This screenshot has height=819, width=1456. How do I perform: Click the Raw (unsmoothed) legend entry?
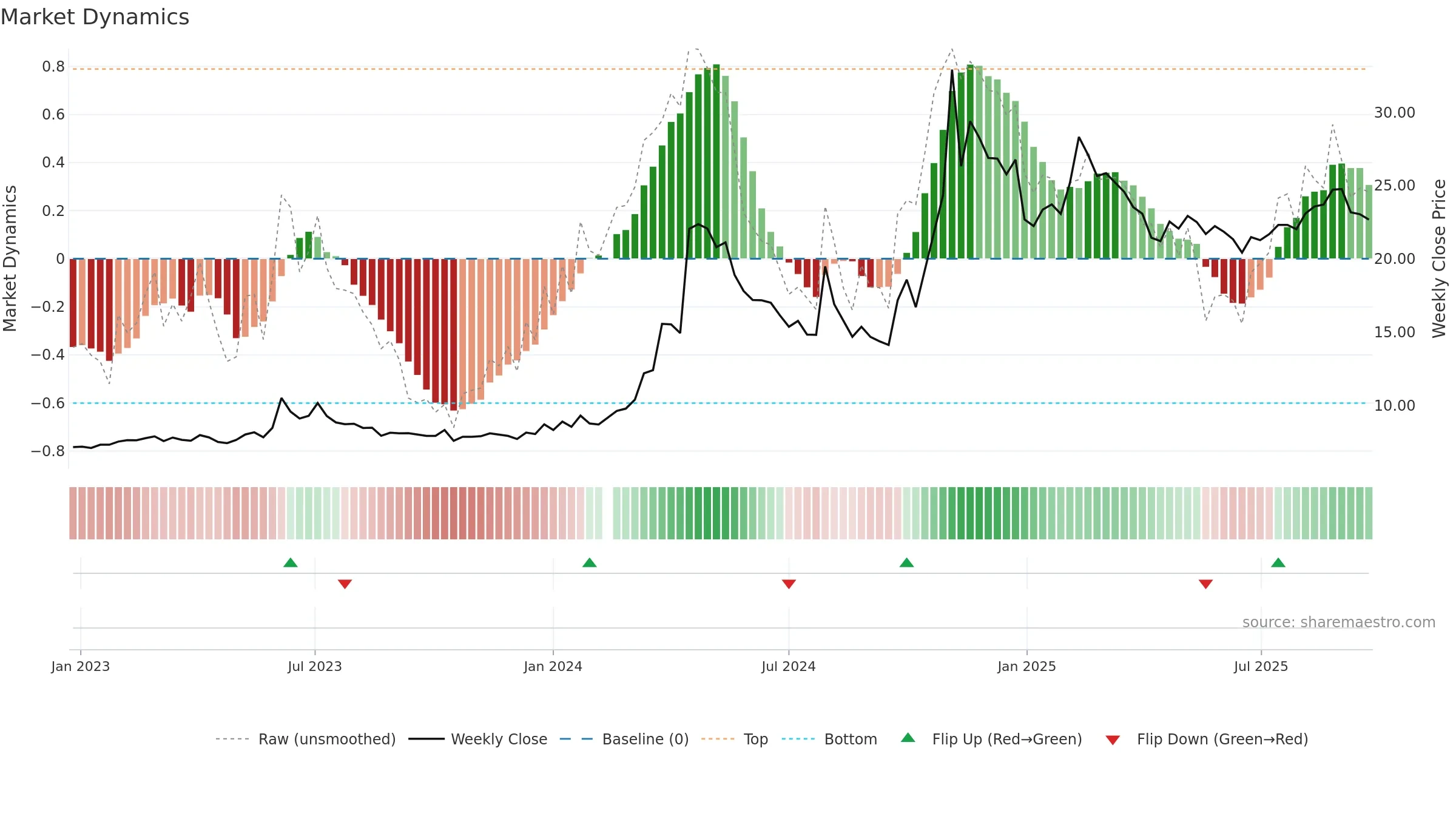pyautogui.click(x=306, y=739)
